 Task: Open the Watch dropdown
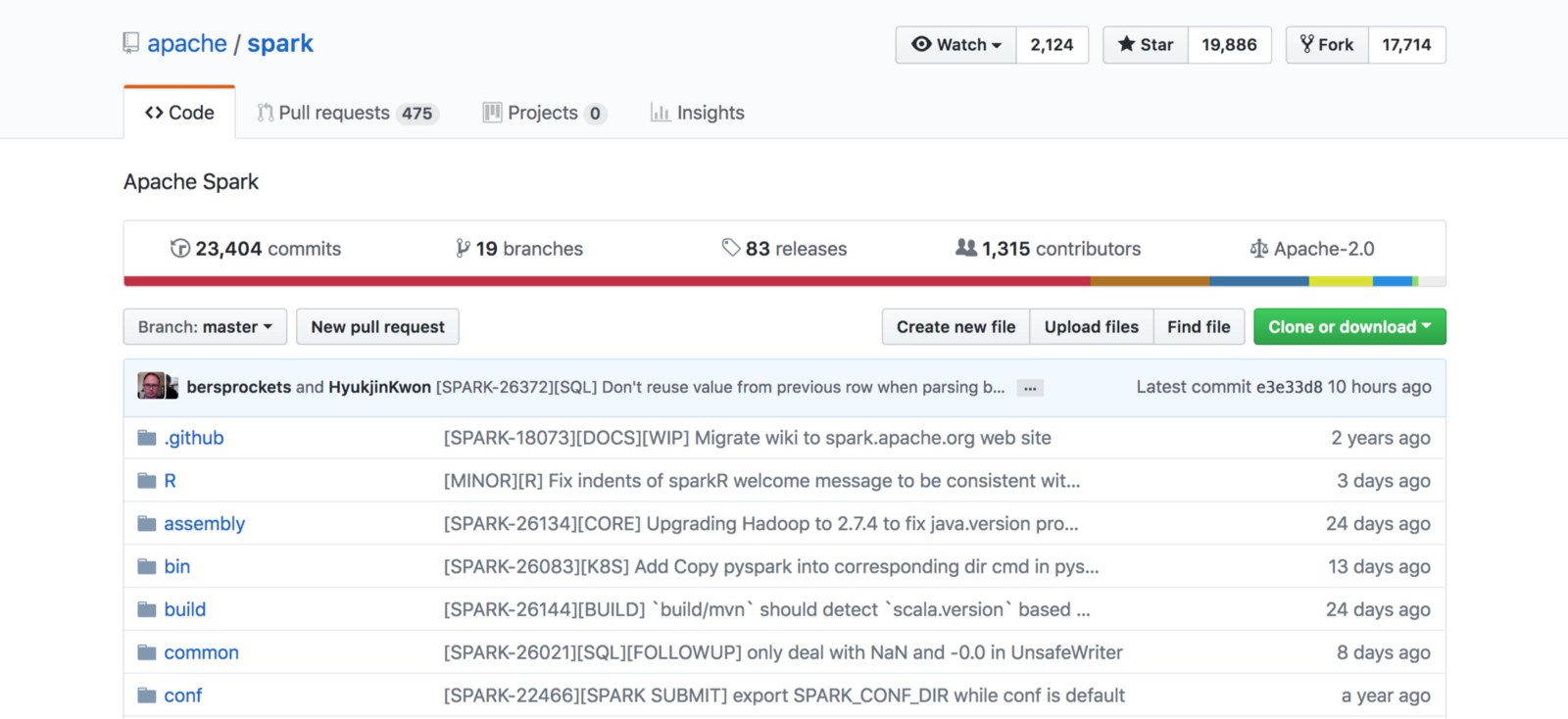pos(956,45)
